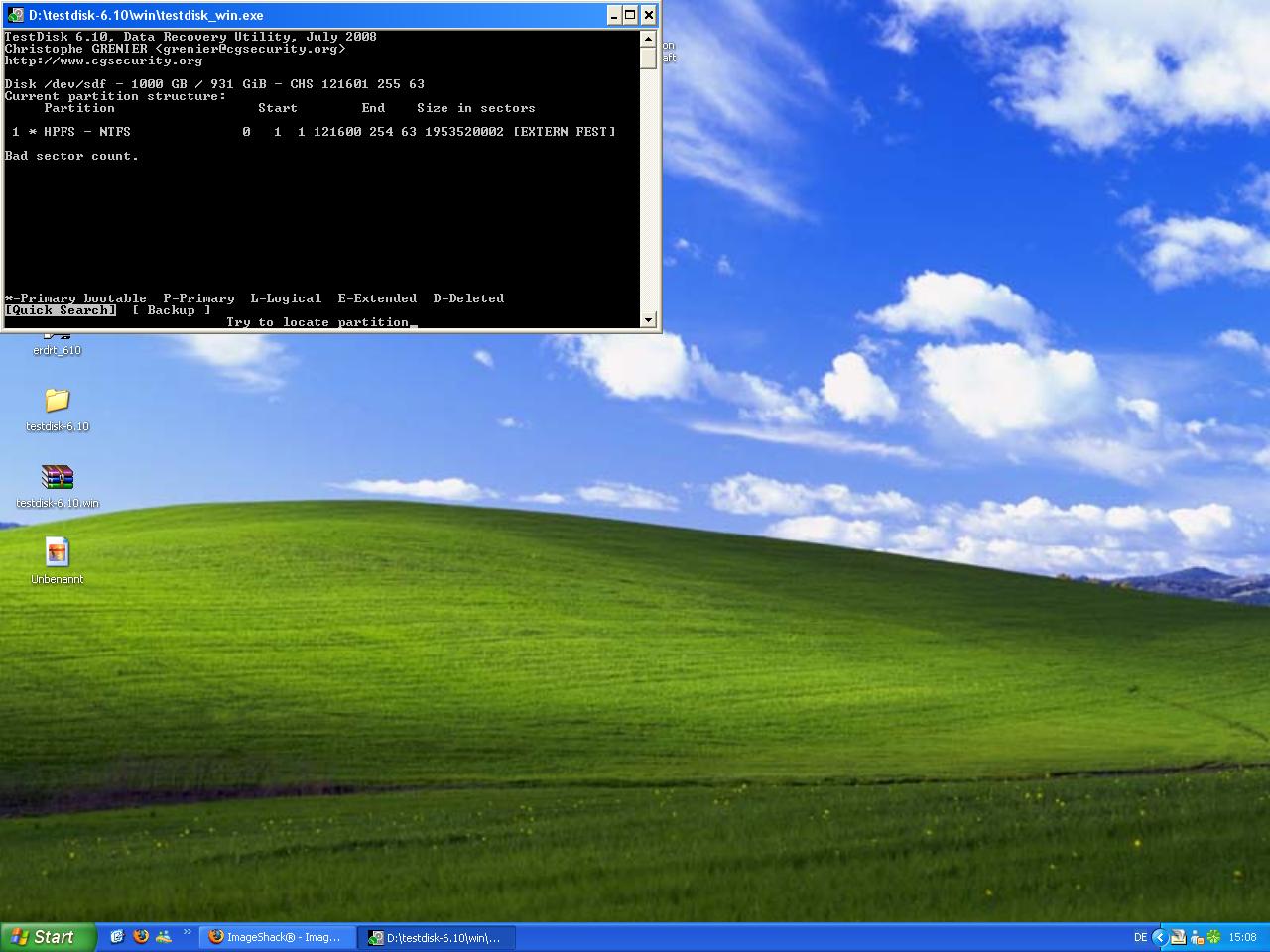Expand hidden system tray icons arrow

tap(1159, 937)
